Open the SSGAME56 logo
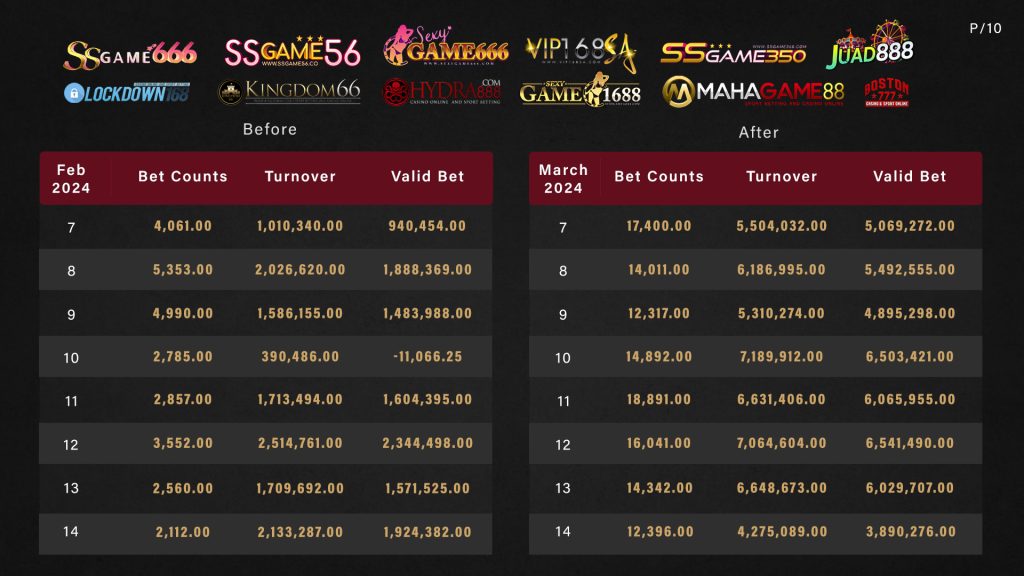The image size is (1024, 576). (x=292, y=53)
